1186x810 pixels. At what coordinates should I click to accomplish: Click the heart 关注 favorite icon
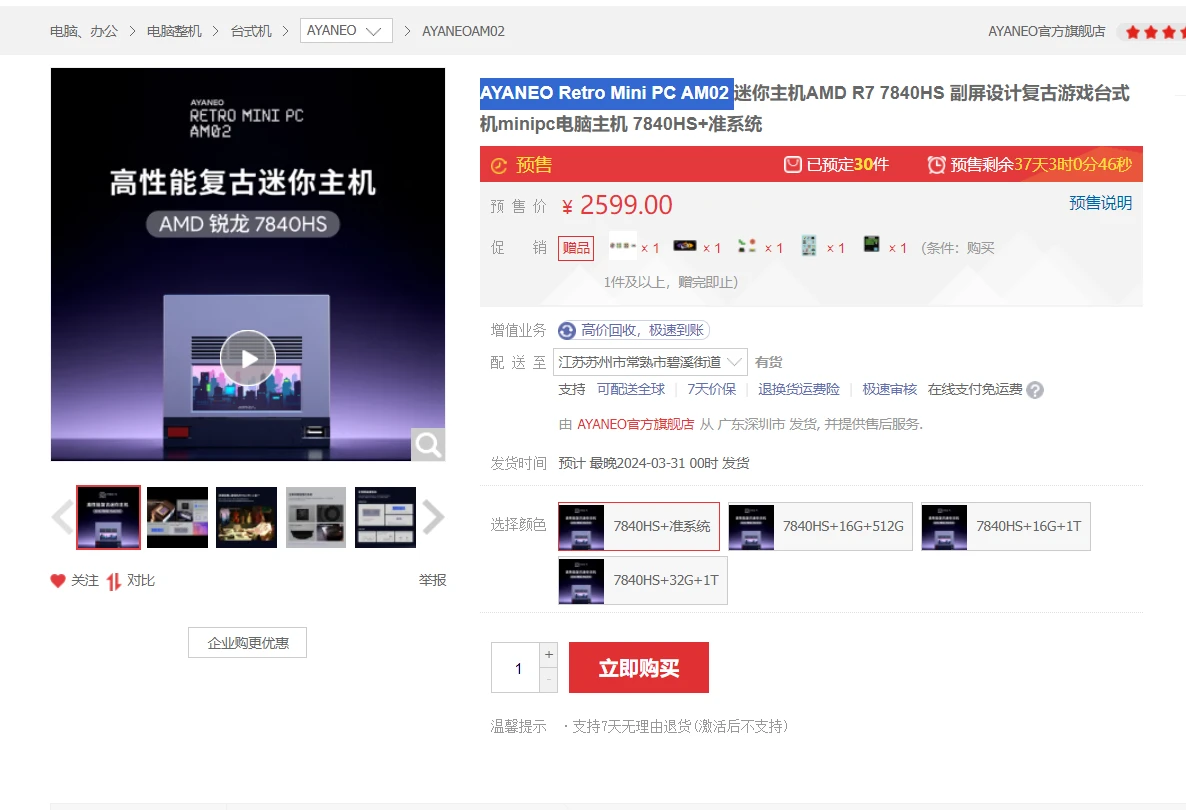tap(58, 581)
